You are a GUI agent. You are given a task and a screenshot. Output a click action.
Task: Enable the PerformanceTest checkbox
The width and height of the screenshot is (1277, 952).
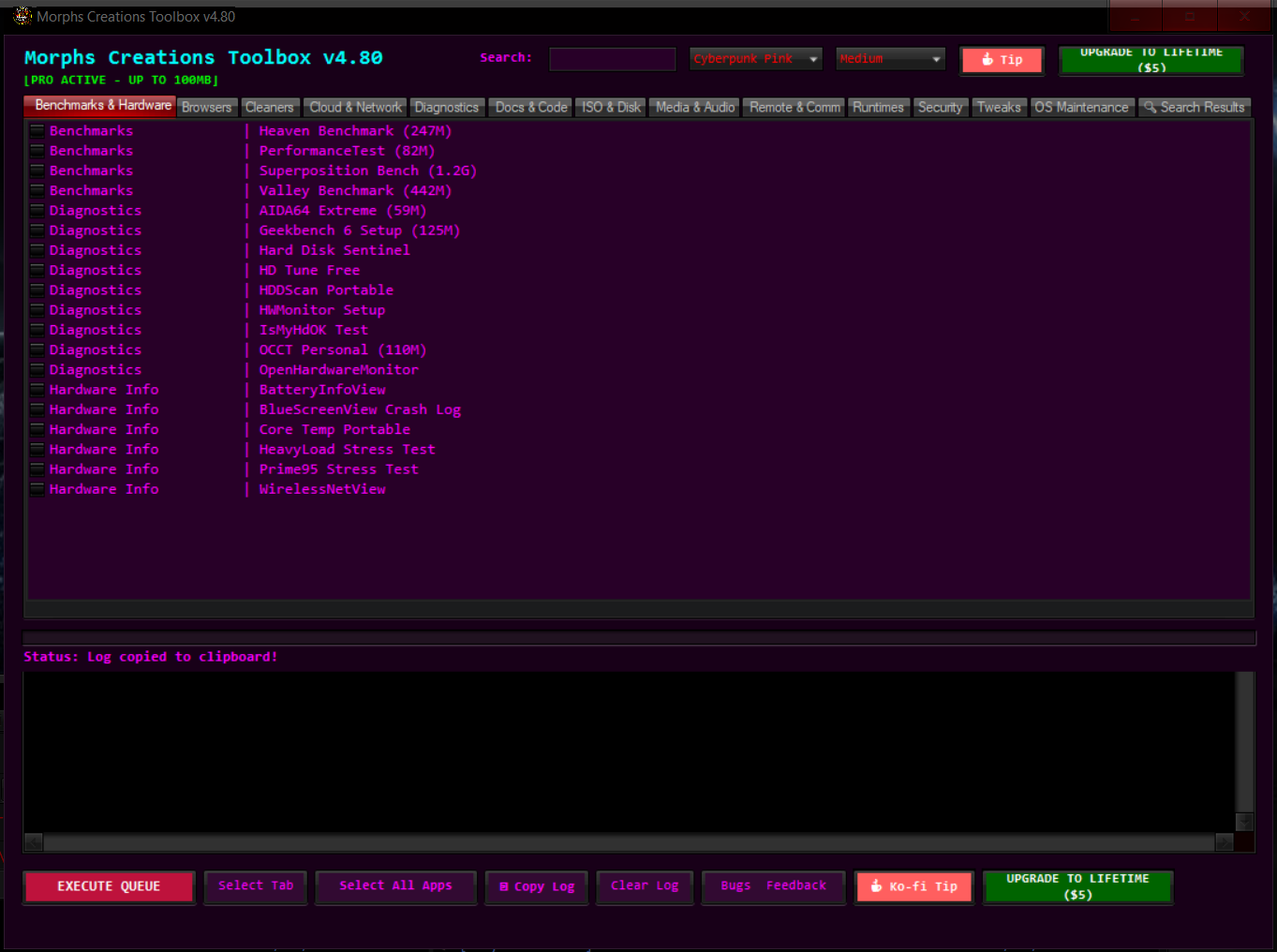tap(37, 151)
